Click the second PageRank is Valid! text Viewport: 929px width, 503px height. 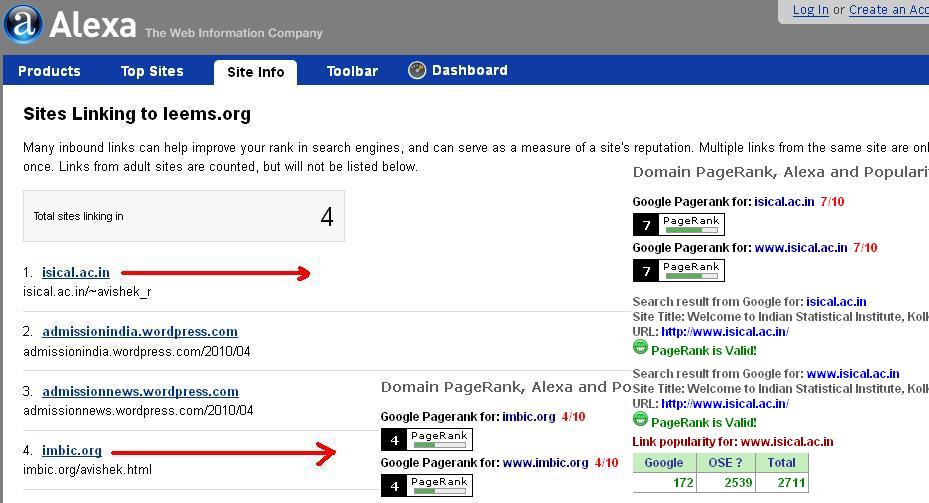[x=704, y=423]
